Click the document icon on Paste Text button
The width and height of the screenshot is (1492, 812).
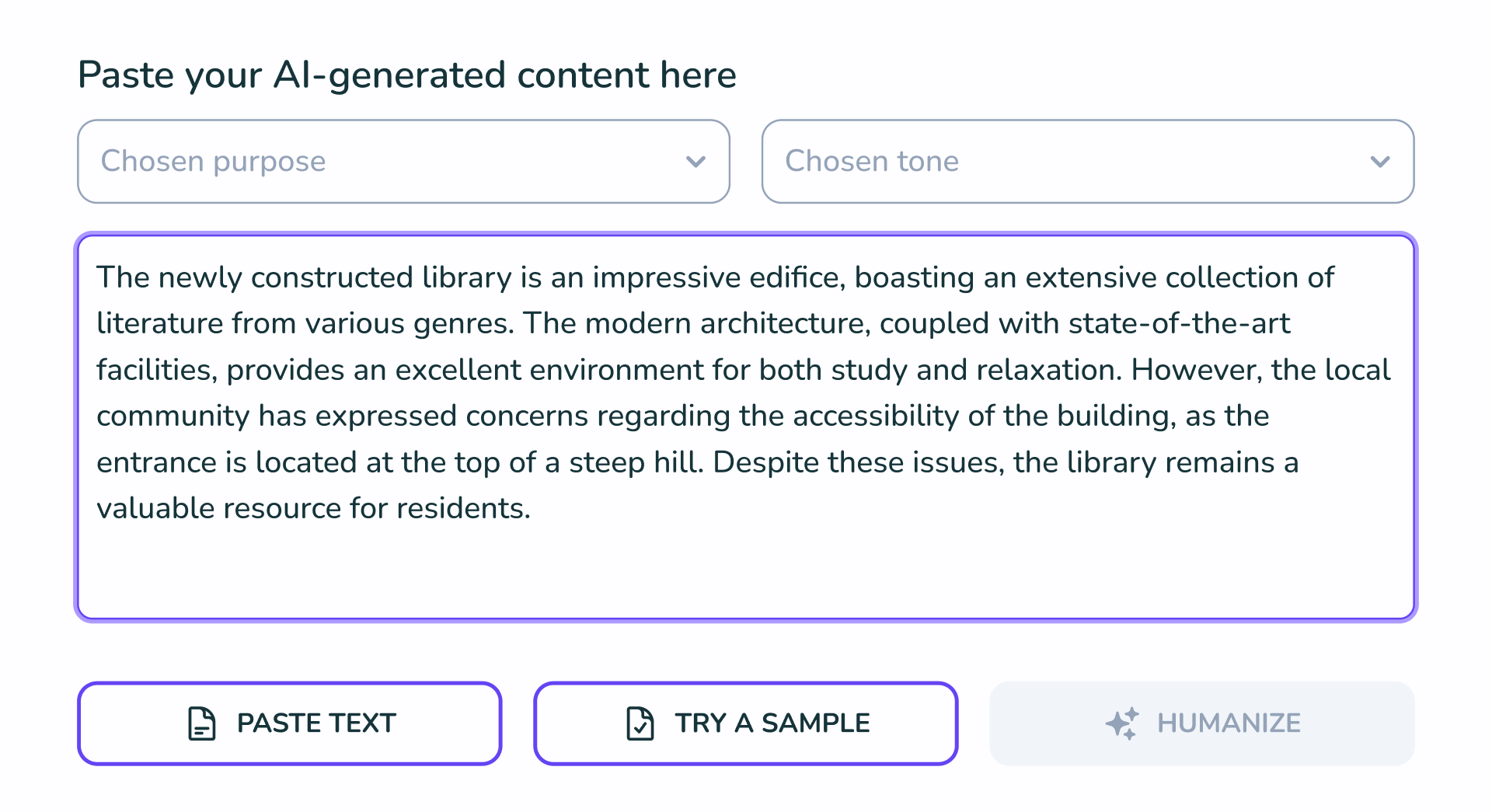click(x=202, y=723)
